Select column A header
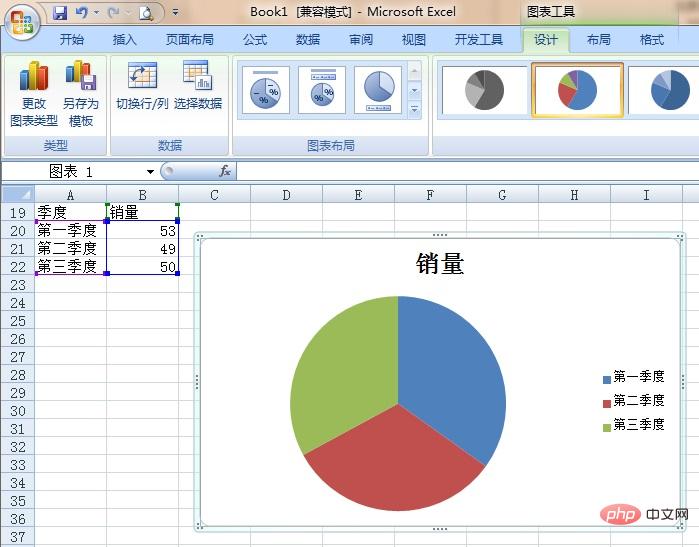699x547 pixels. coord(70,195)
